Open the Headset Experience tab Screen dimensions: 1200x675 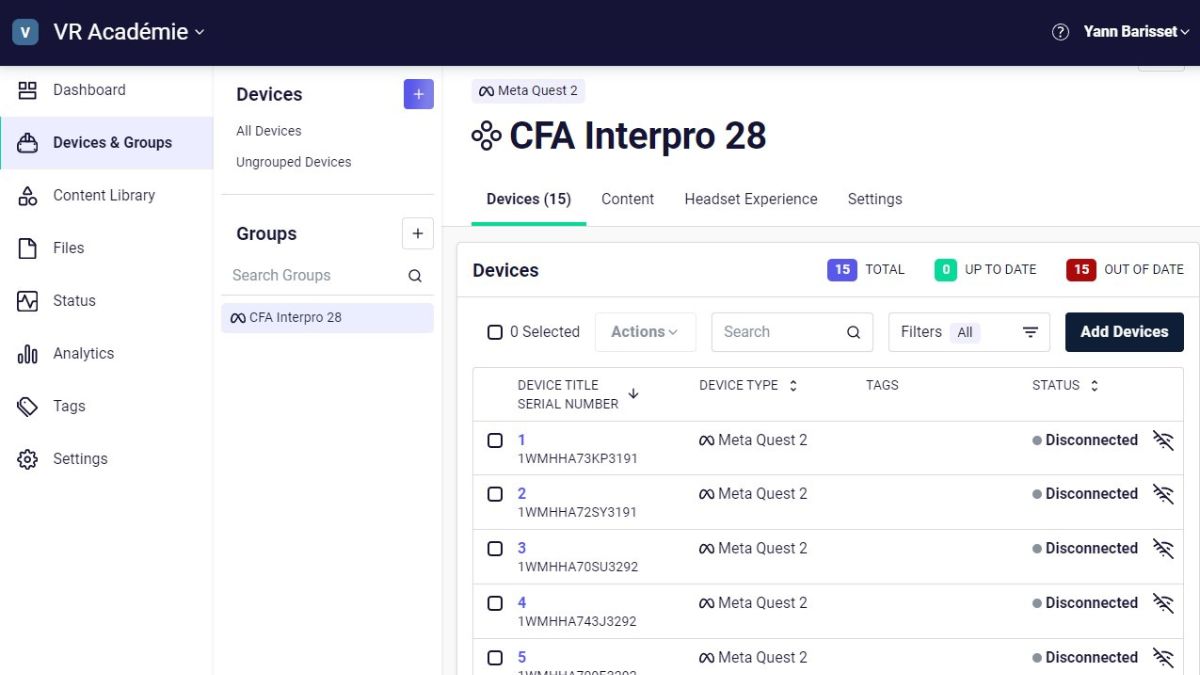(x=751, y=199)
